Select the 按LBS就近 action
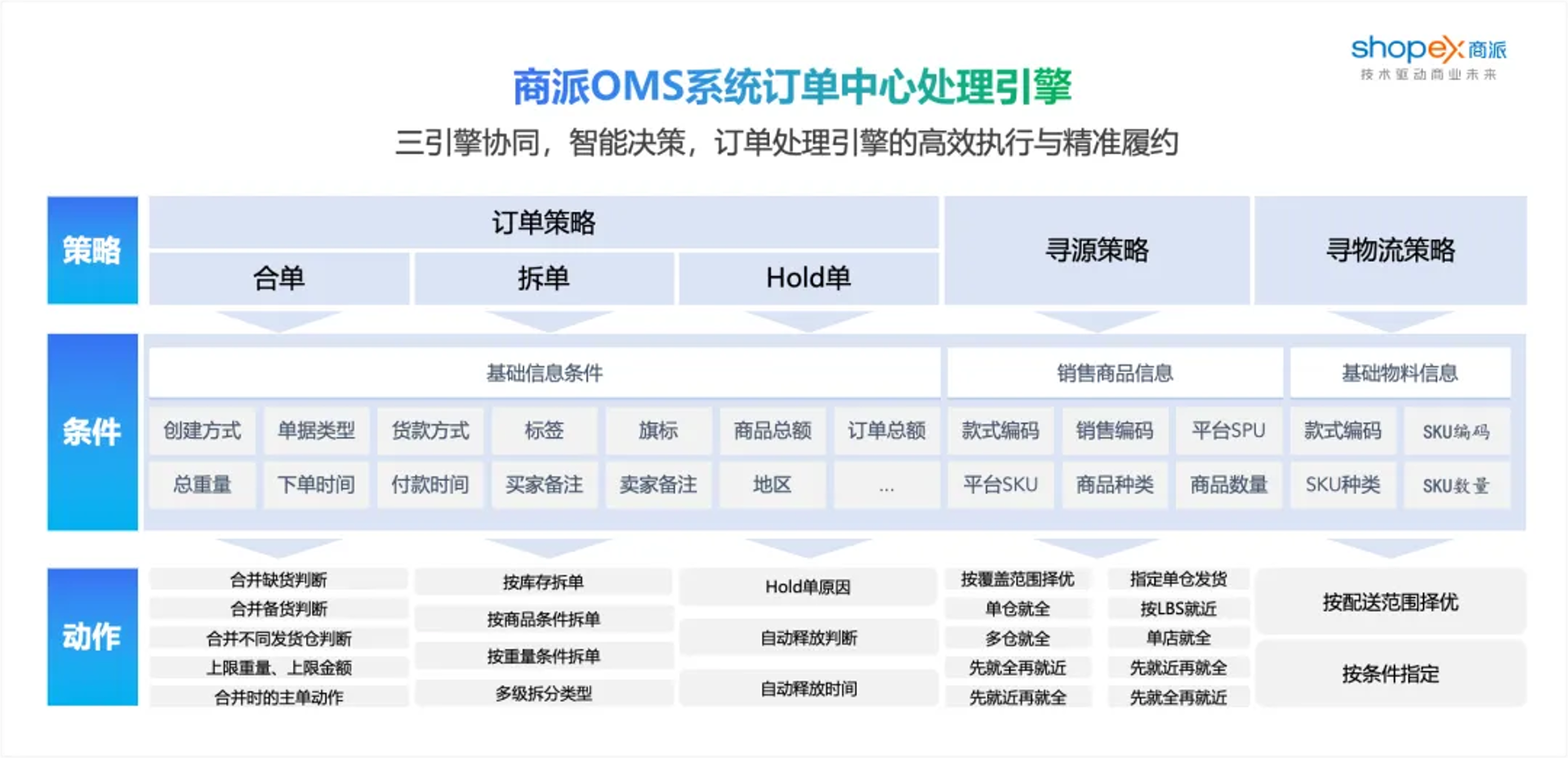Image resolution: width=1568 pixels, height=758 pixels. [x=1178, y=609]
